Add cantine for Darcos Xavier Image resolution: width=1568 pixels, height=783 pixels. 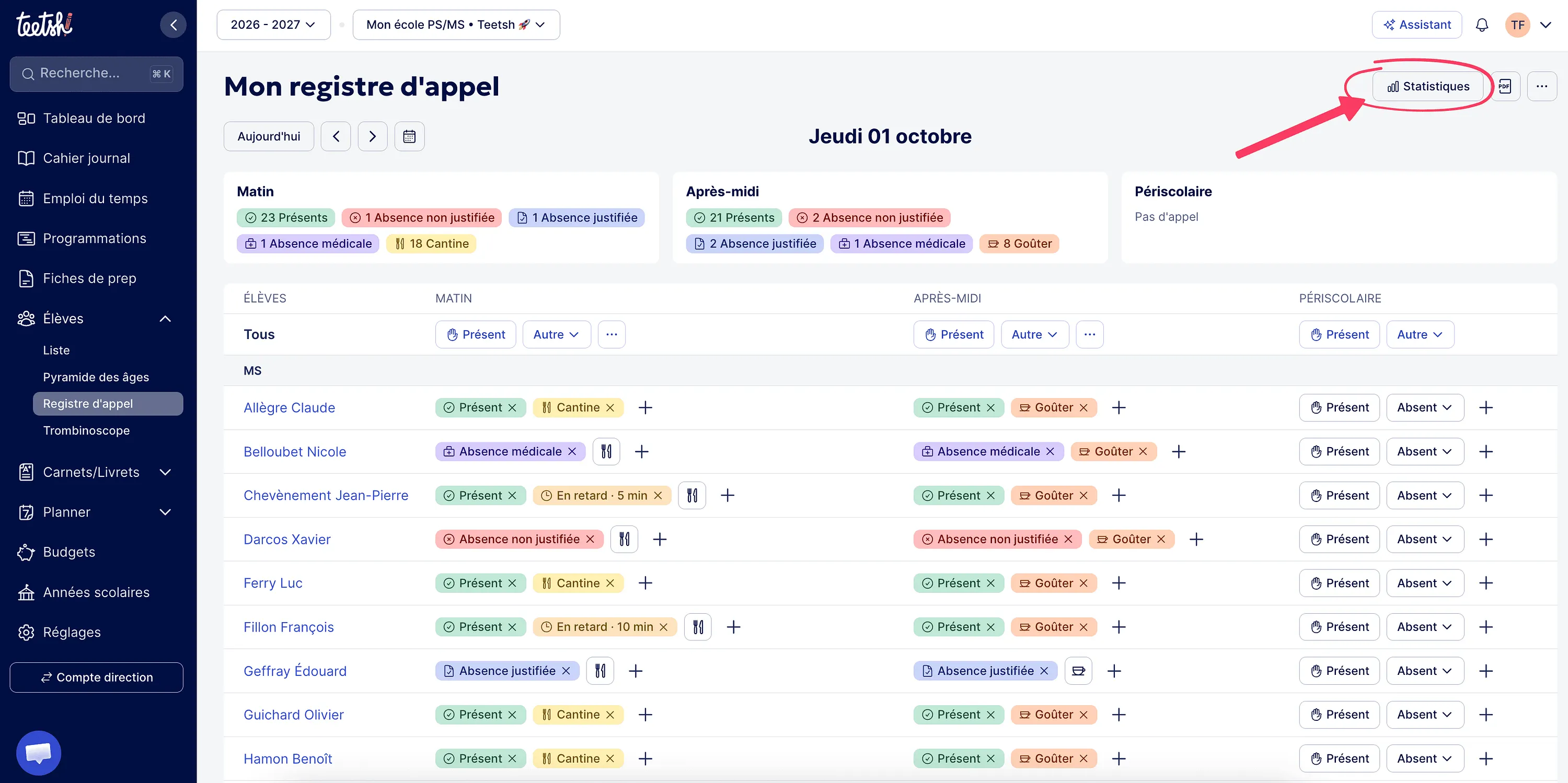coord(625,539)
